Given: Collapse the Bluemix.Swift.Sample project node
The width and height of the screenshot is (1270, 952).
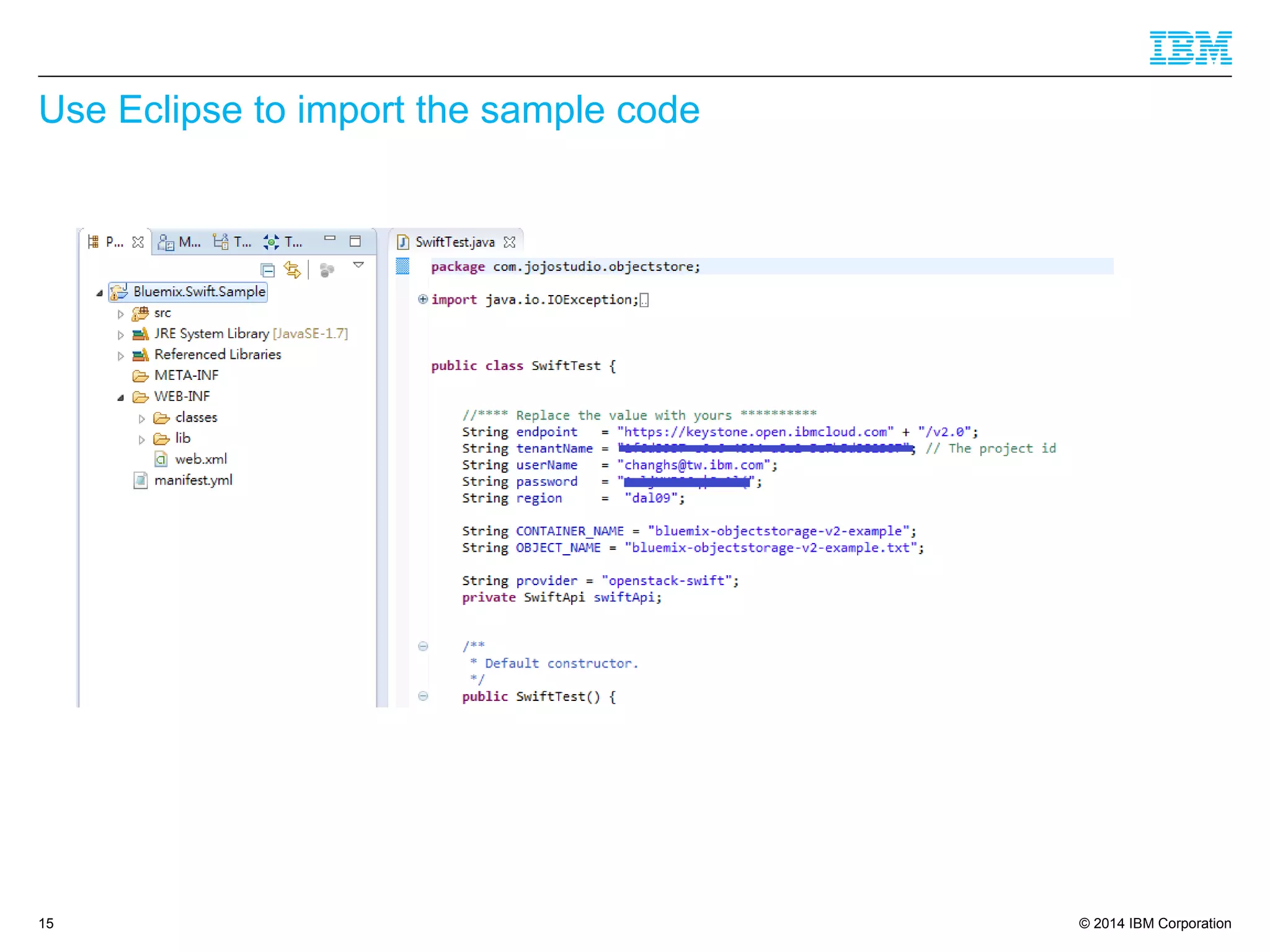Looking at the screenshot, I should (x=99, y=293).
